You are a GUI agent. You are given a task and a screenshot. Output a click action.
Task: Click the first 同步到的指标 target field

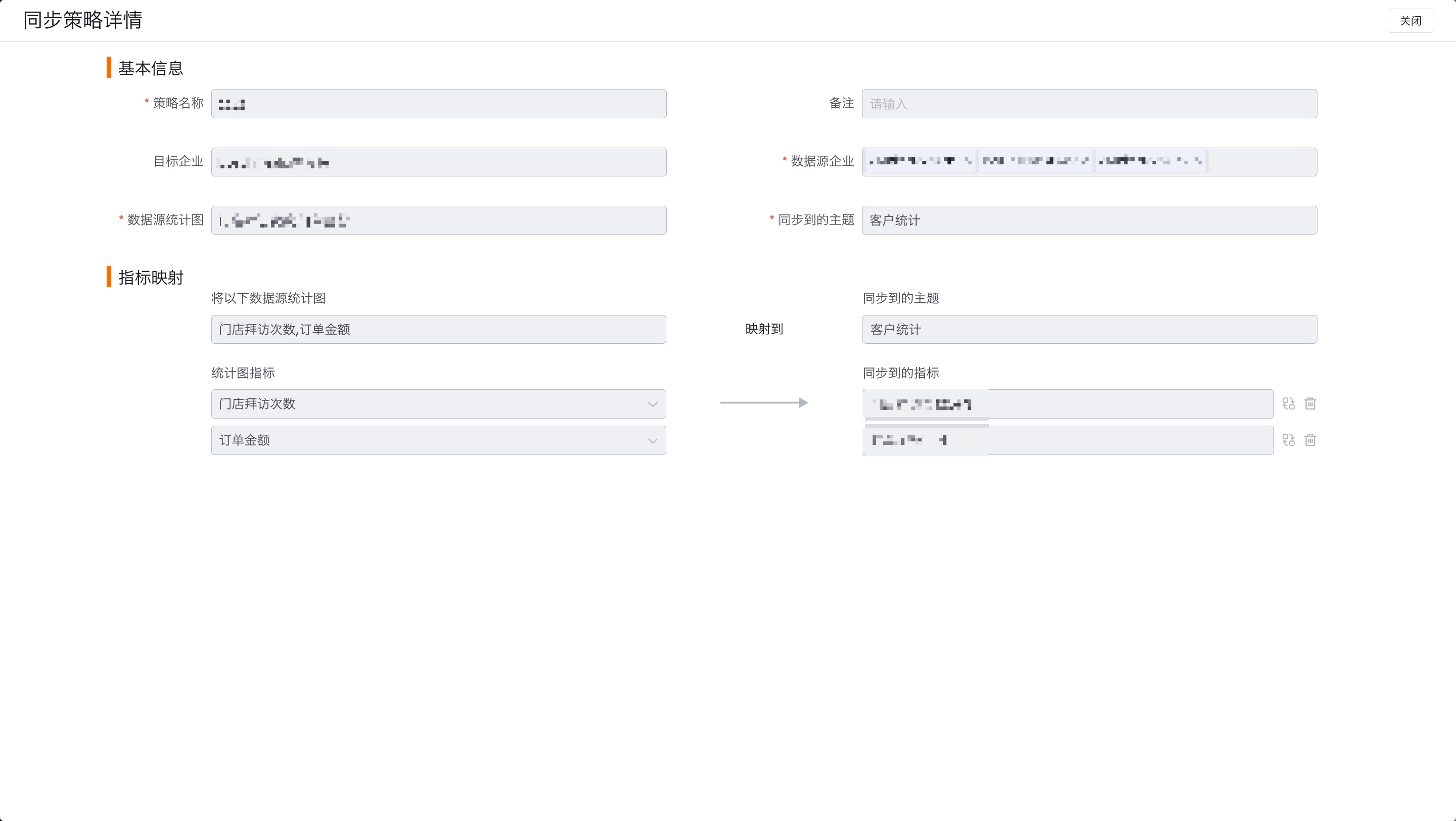point(1068,404)
